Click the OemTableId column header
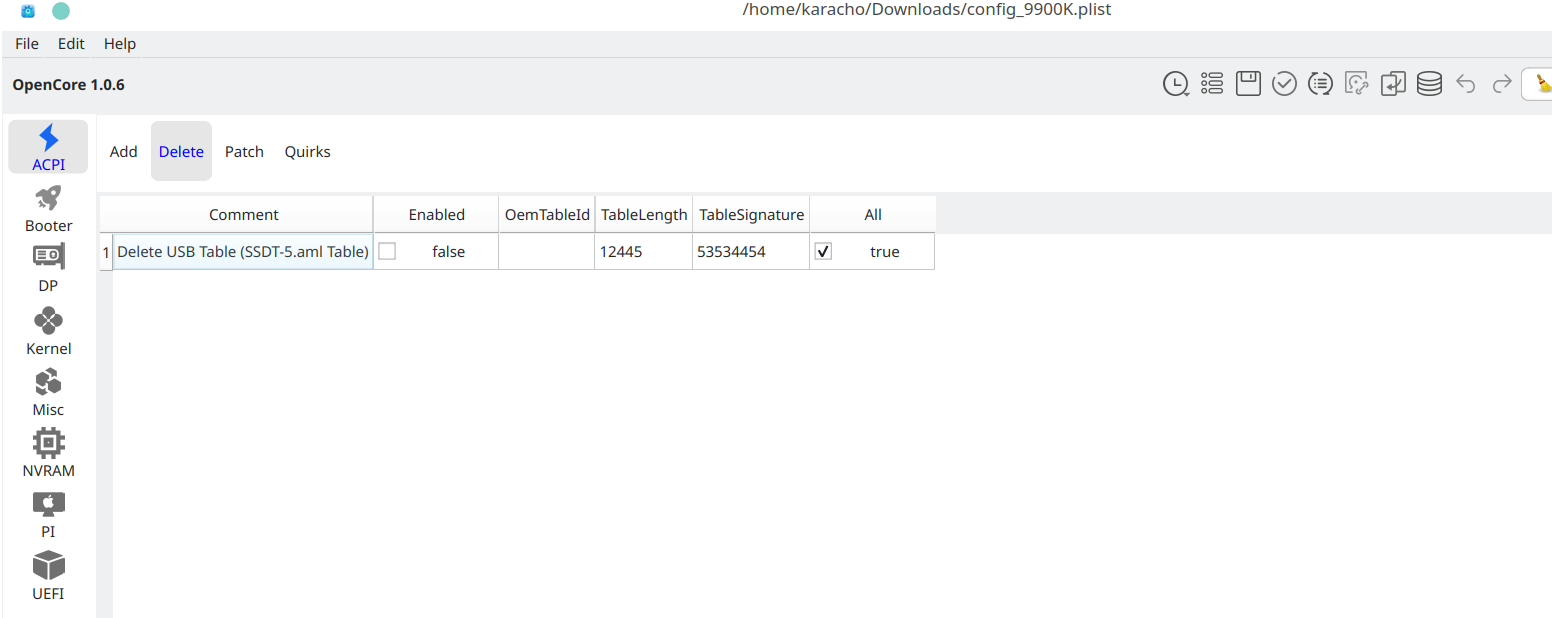The image size is (1552, 618). click(547, 214)
